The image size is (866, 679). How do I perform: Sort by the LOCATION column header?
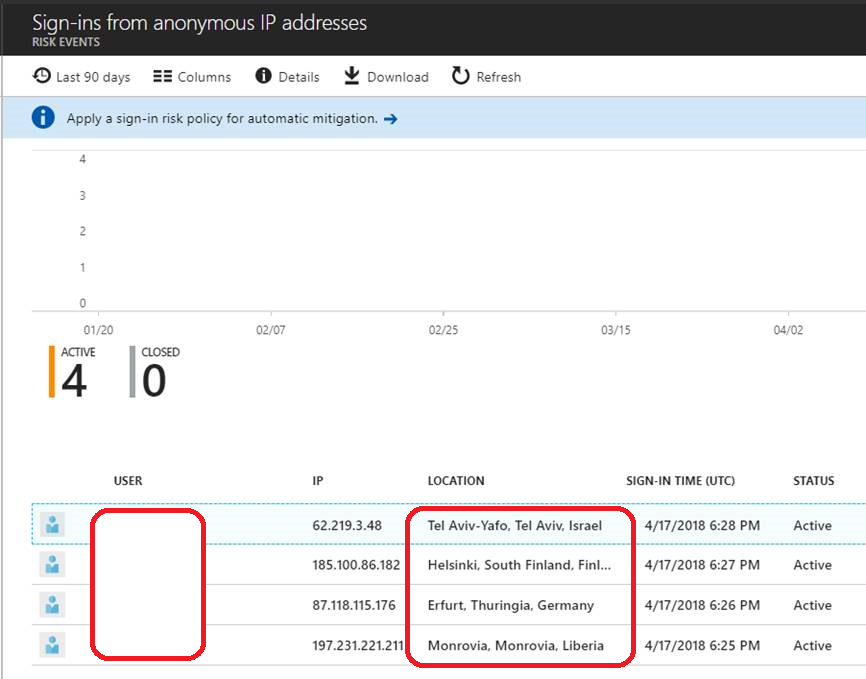point(456,481)
